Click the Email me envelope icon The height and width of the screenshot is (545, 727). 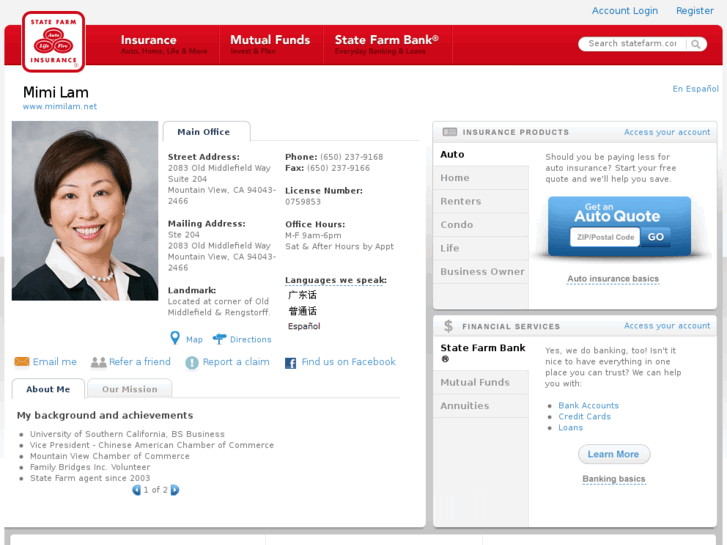pos(22,361)
